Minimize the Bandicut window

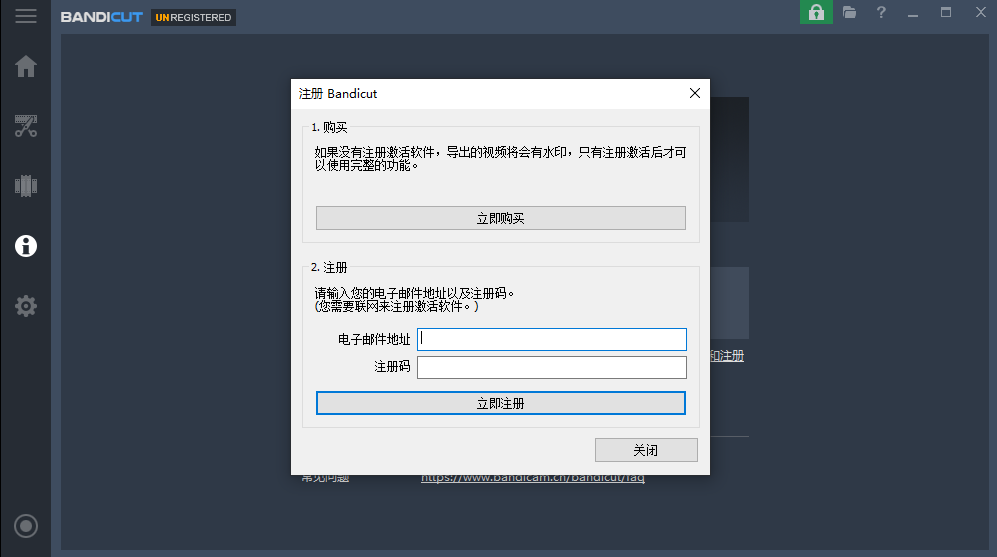click(913, 13)
